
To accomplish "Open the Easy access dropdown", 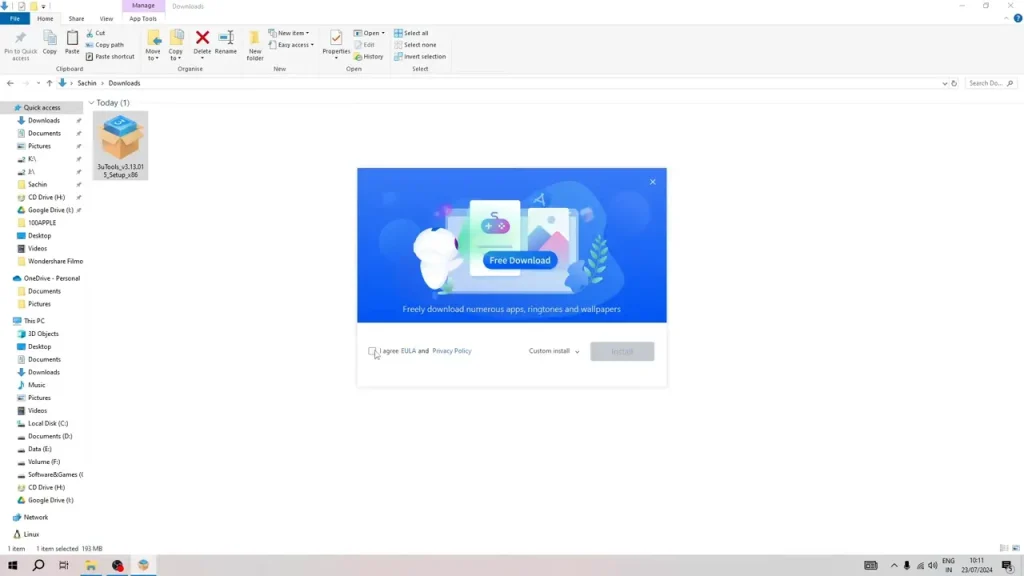I will [291, 44].
